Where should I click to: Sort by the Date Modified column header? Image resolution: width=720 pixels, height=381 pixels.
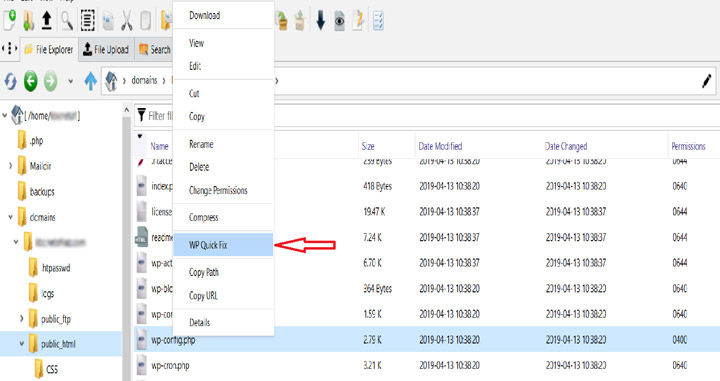pyautogui.click(x=440, y=146)
